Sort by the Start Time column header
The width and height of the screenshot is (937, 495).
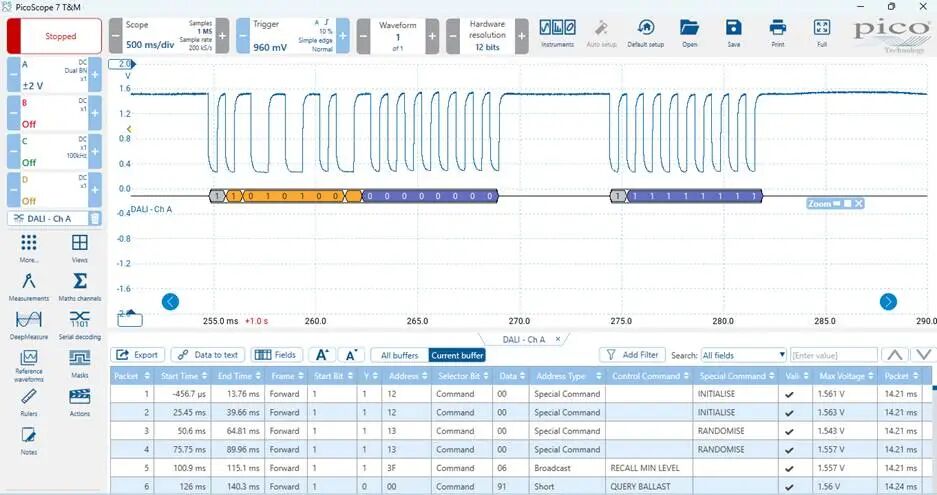(x=184, y=375)
